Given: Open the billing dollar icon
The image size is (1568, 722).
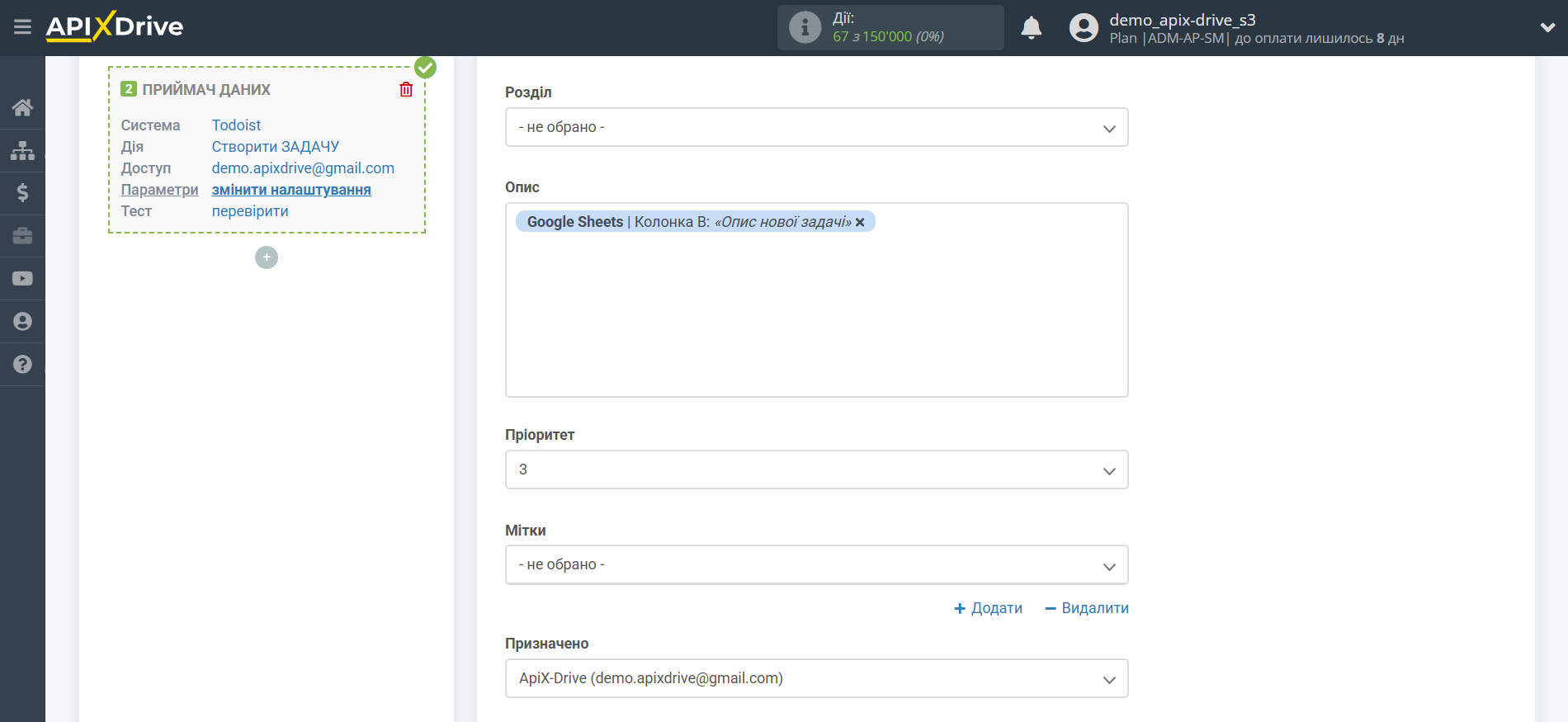Looking at the screenshot, I should click(x=22, y=193).
